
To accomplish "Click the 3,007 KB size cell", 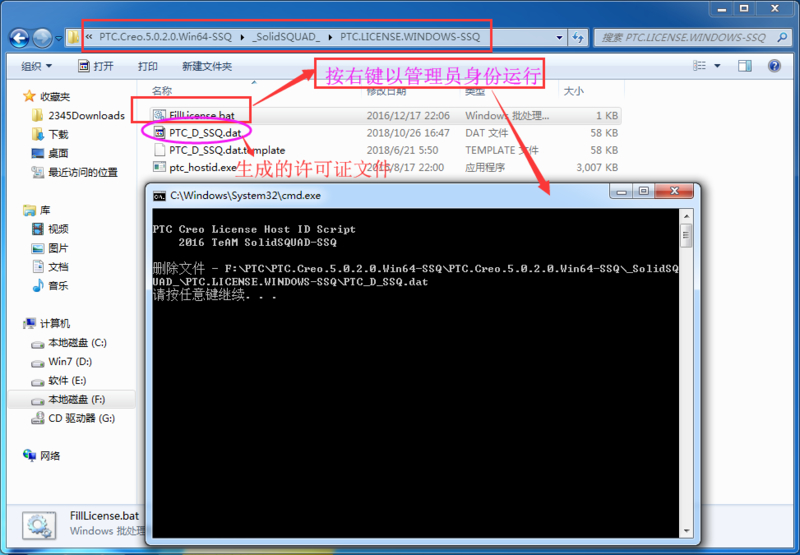I will pyautogui.click(x=597, y=167).
